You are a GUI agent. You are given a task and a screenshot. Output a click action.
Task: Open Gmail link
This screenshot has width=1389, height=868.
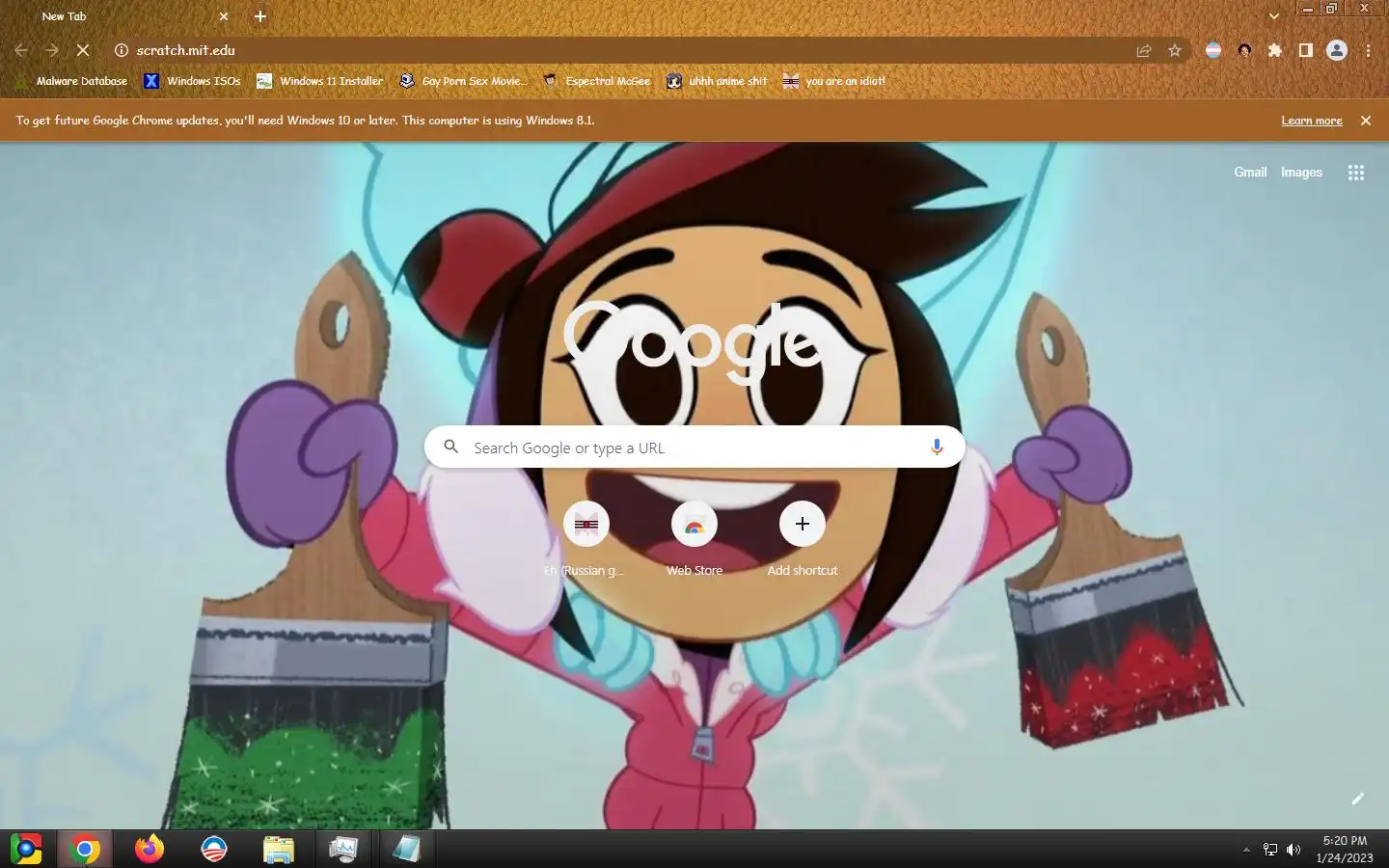[1250, 172]
